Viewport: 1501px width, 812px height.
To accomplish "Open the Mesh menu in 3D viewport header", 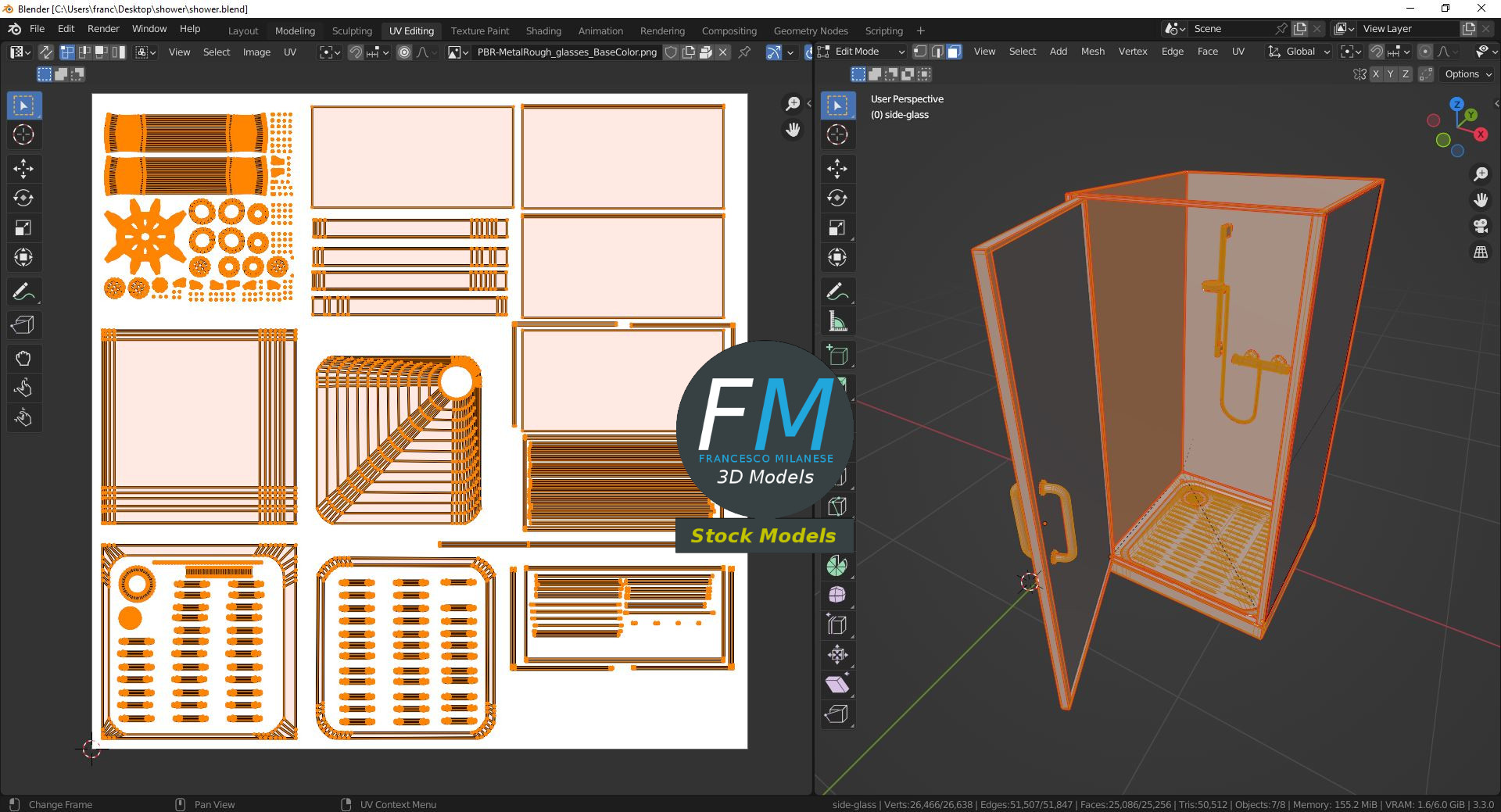I will (1092, 52).
